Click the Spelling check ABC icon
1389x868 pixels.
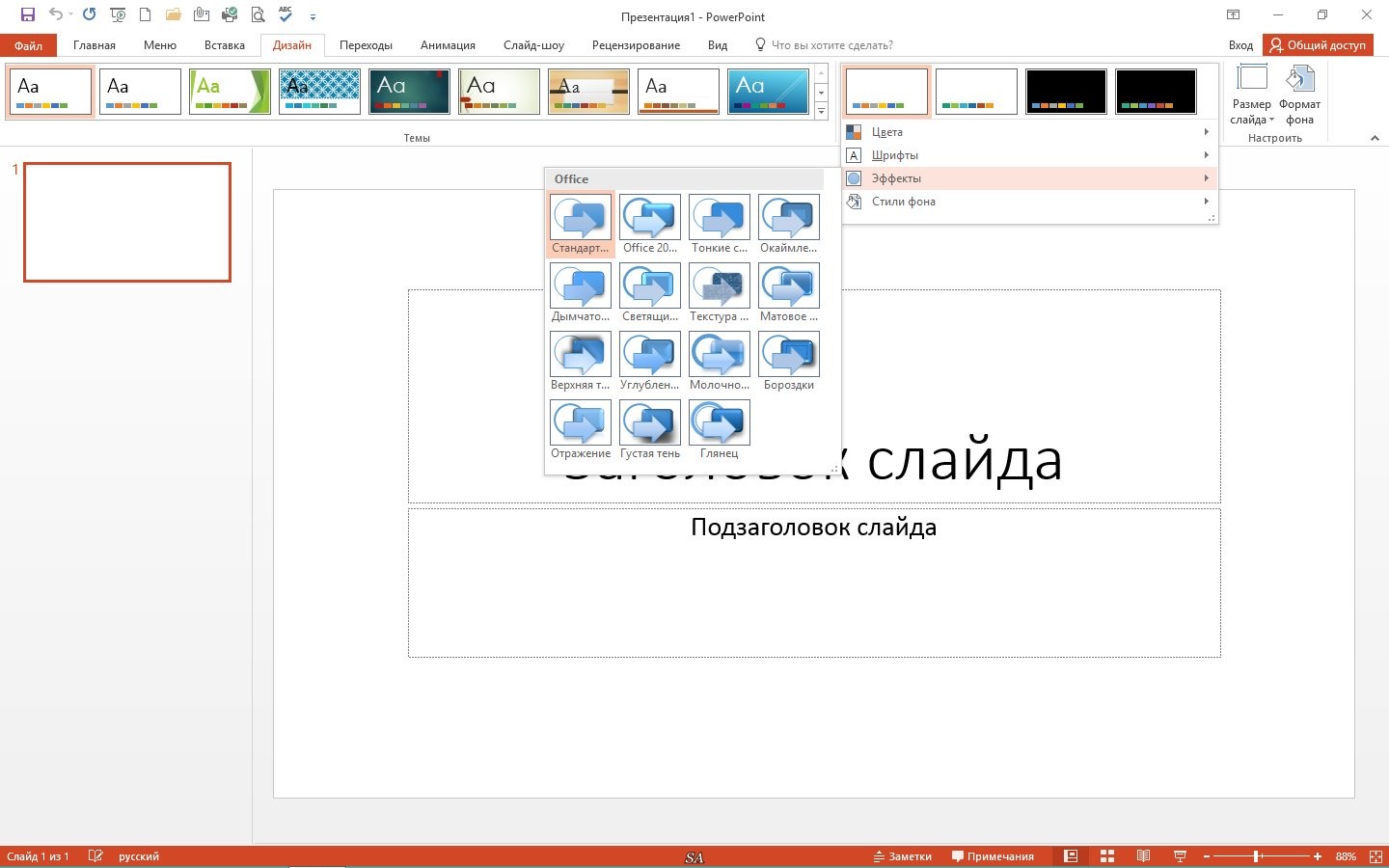pos(286,14)
